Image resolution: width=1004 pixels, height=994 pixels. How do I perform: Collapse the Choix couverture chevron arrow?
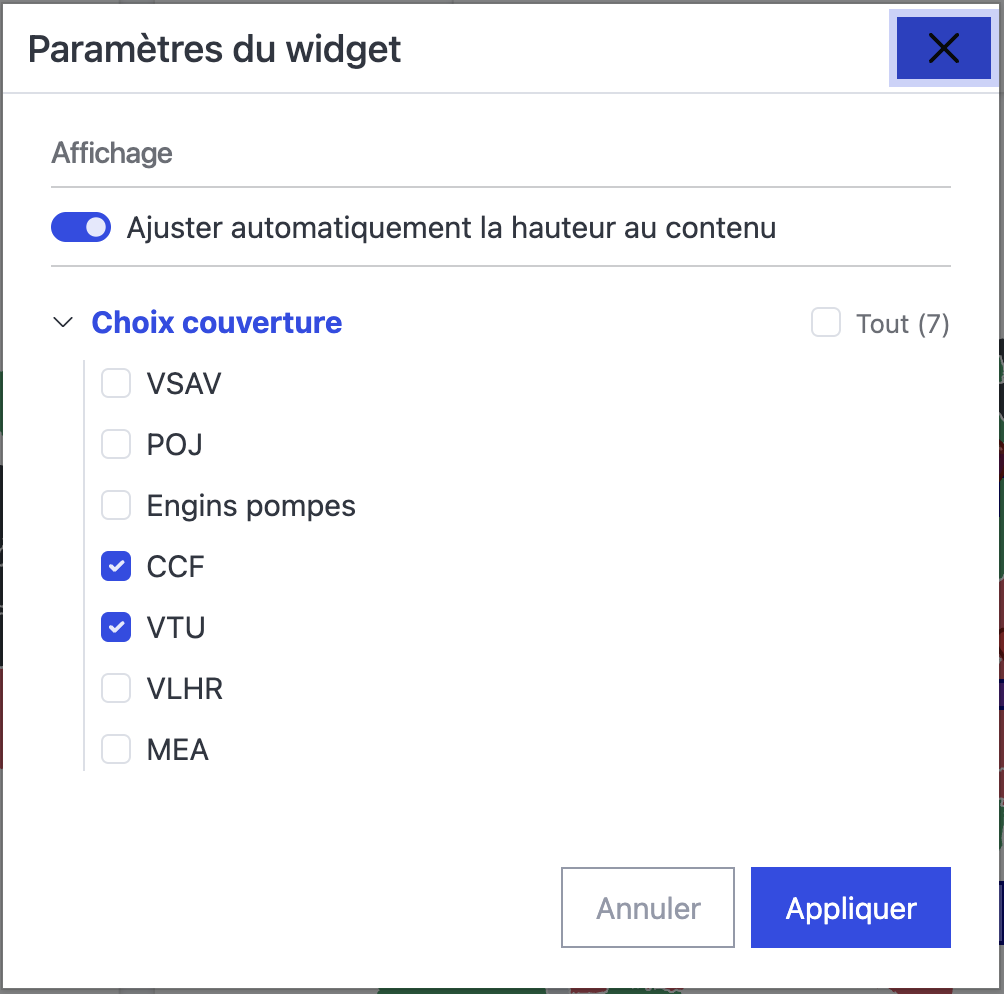(63, 323)
